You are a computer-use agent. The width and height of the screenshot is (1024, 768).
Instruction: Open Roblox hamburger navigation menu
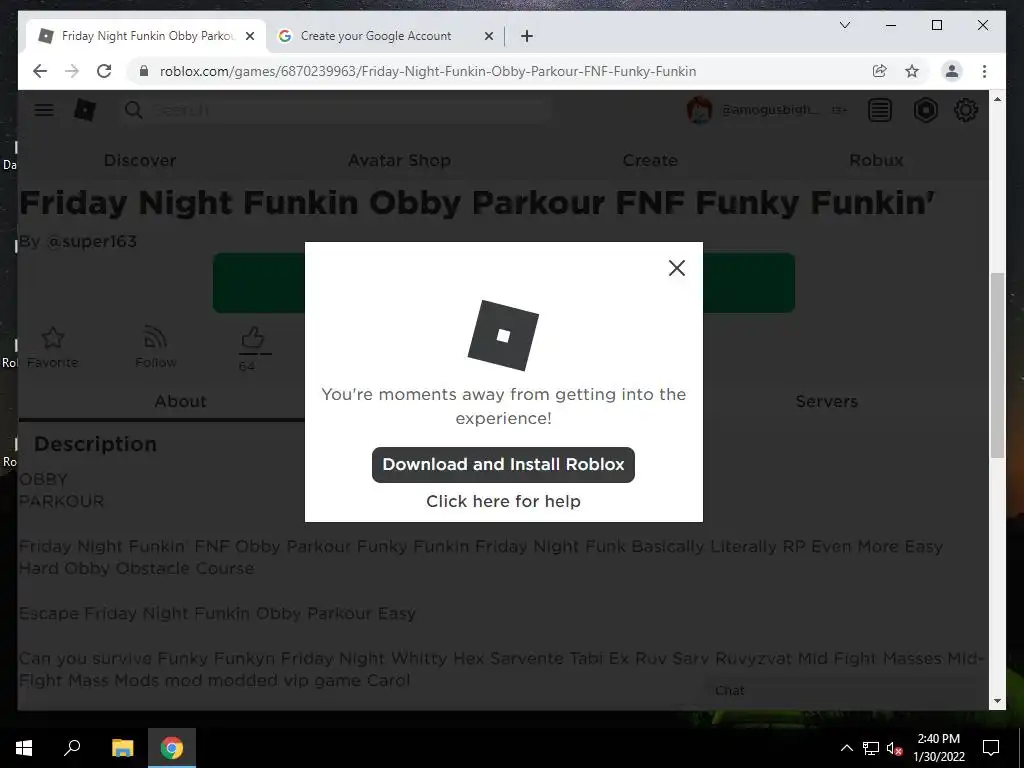click(44, 110)
